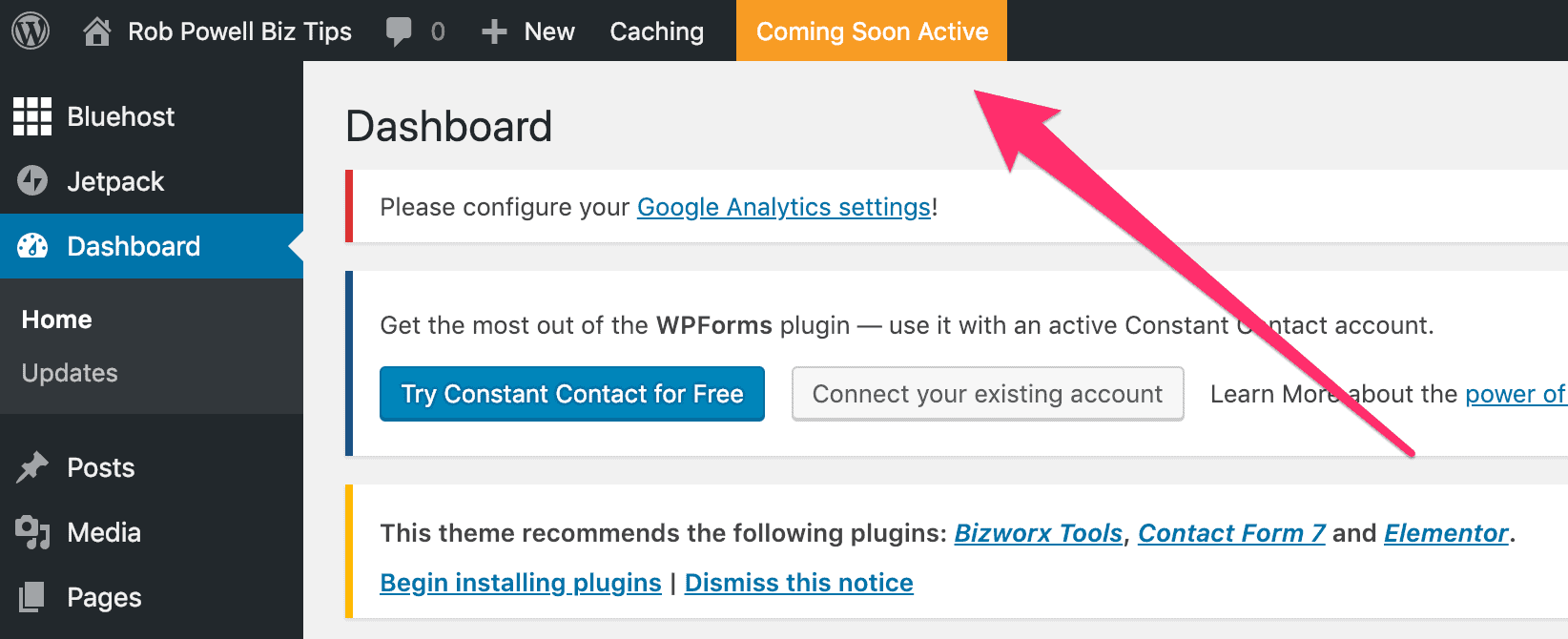The image size is (1568, 639).
Task: Click the Pages sidebar icon
Action: point(33,597)
